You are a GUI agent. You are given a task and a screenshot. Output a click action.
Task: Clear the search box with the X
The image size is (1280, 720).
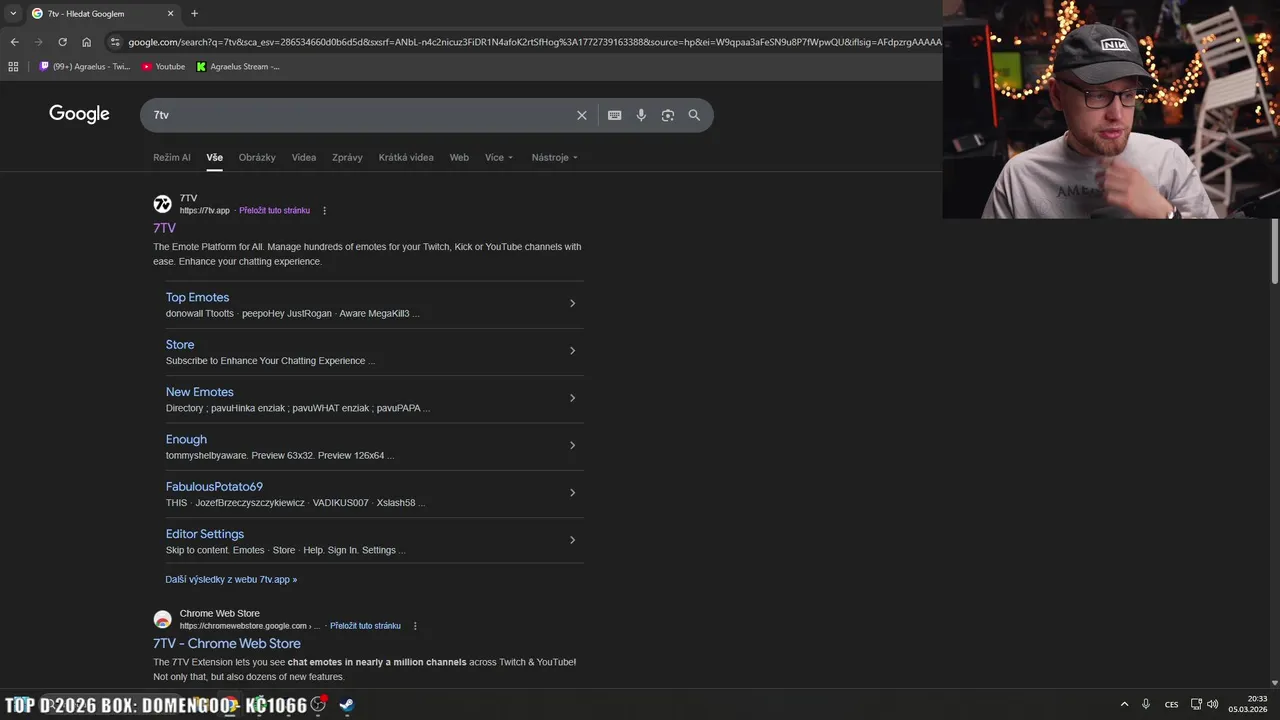tap(582, 115)
